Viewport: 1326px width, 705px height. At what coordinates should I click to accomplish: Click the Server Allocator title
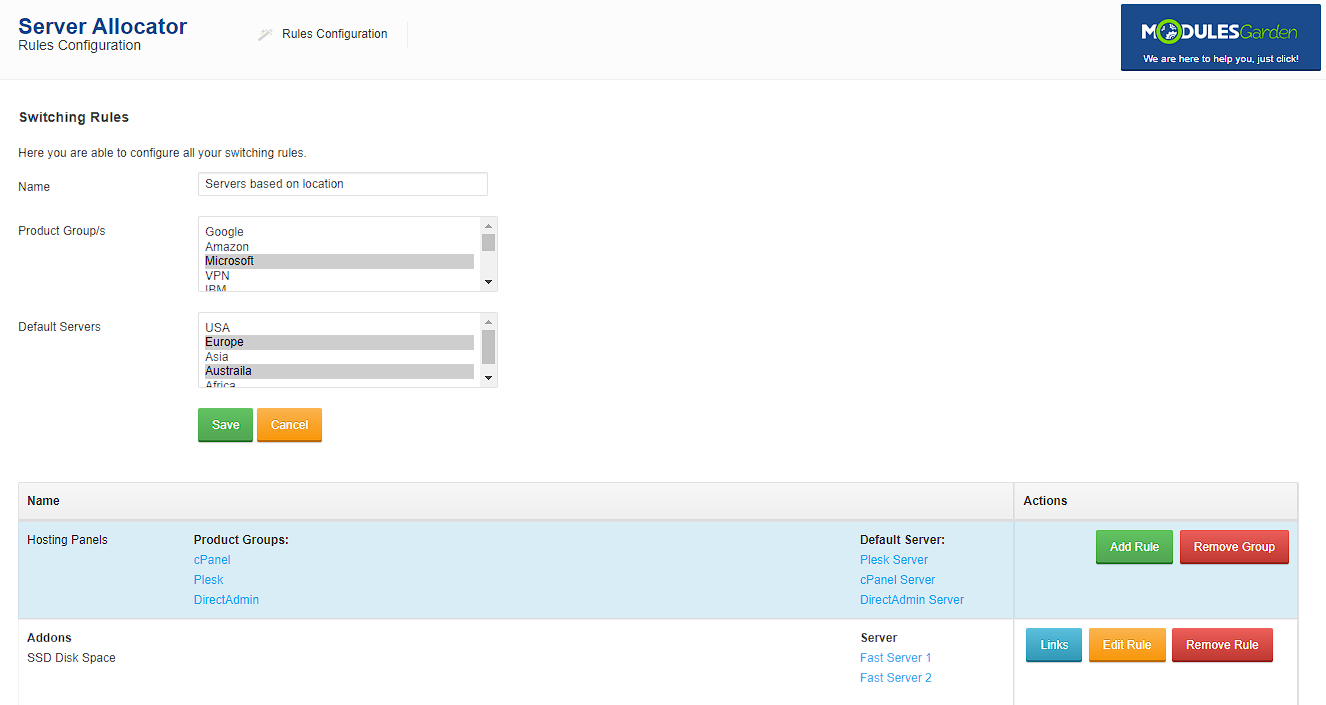click(x=103, y=26)
